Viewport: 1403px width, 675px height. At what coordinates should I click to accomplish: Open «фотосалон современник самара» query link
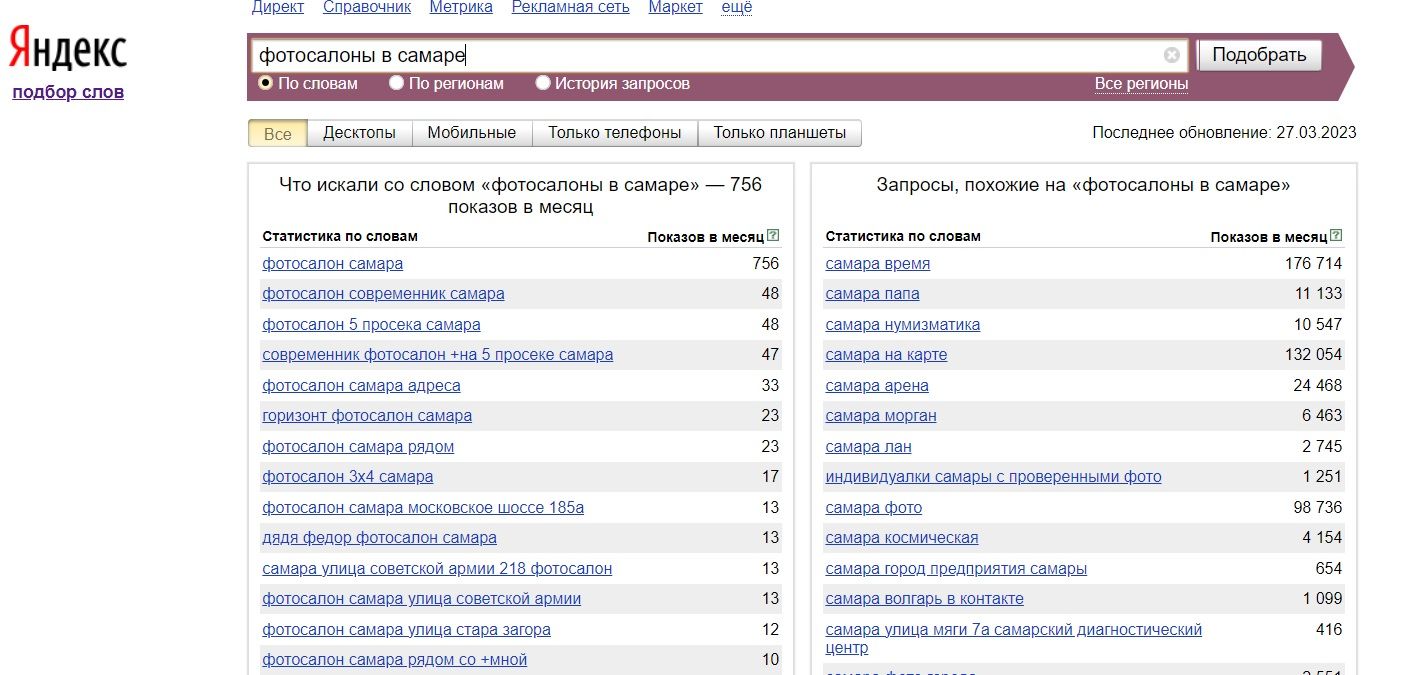pos(383,294)
